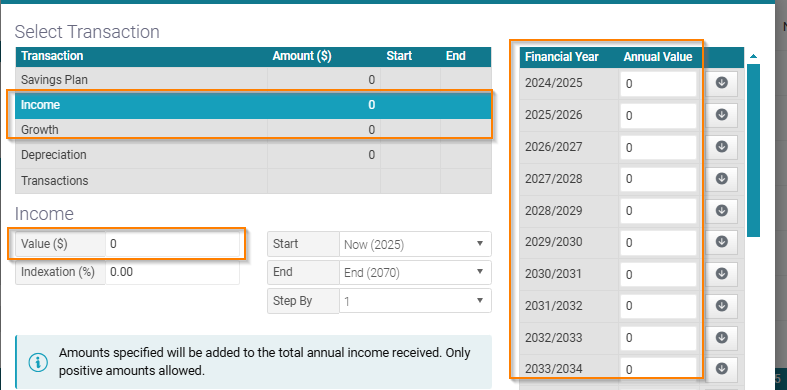The width and height of the screenshot is (787, 390).
Task: Click the copy-down arrow for 2030/2031
Action: (722, 274)
